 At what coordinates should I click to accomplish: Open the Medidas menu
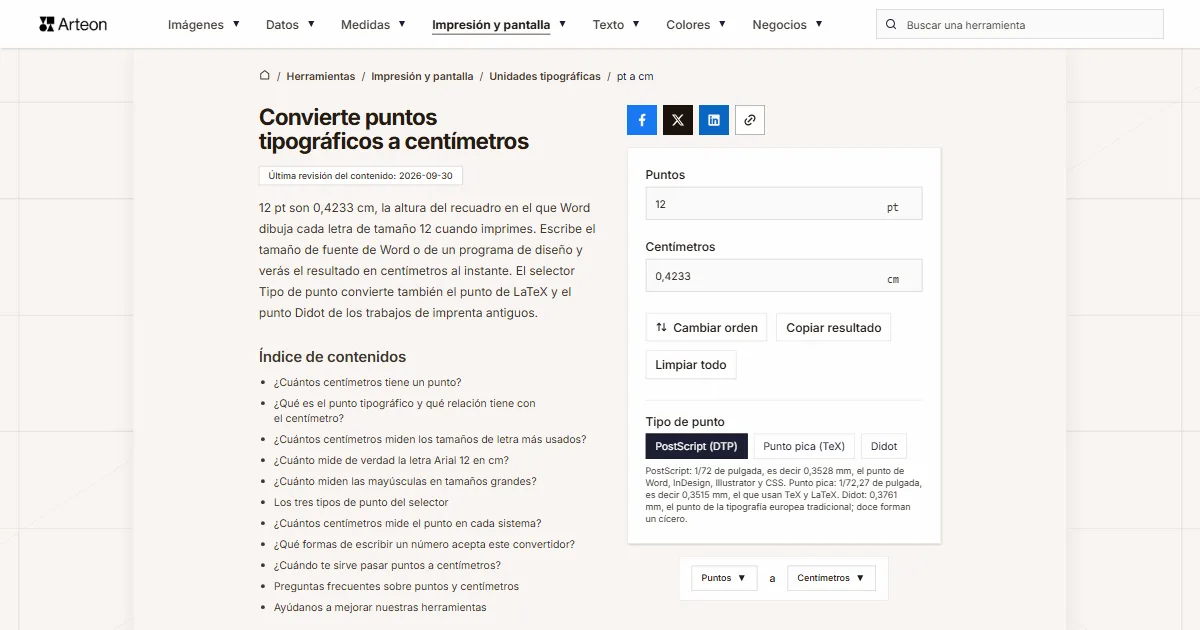click(x=373, y=24)
